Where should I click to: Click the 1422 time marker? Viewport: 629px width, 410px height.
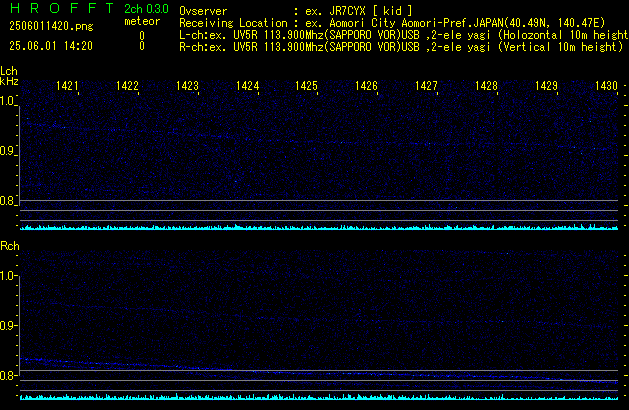tap(127, 86)
